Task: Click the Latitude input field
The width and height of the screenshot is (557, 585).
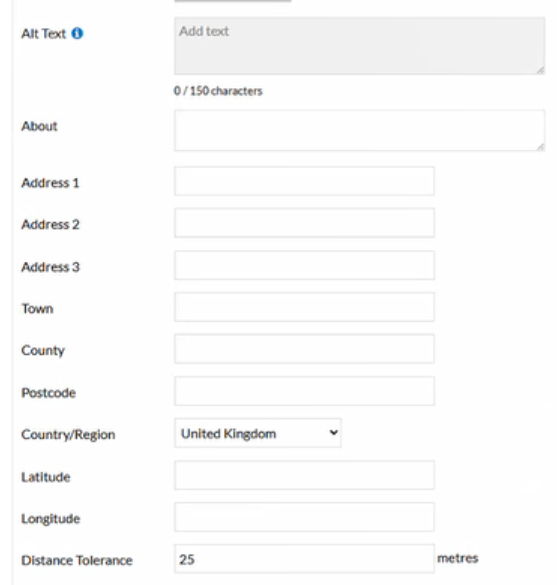Action: pyautogui.click(x=304, y=475)
